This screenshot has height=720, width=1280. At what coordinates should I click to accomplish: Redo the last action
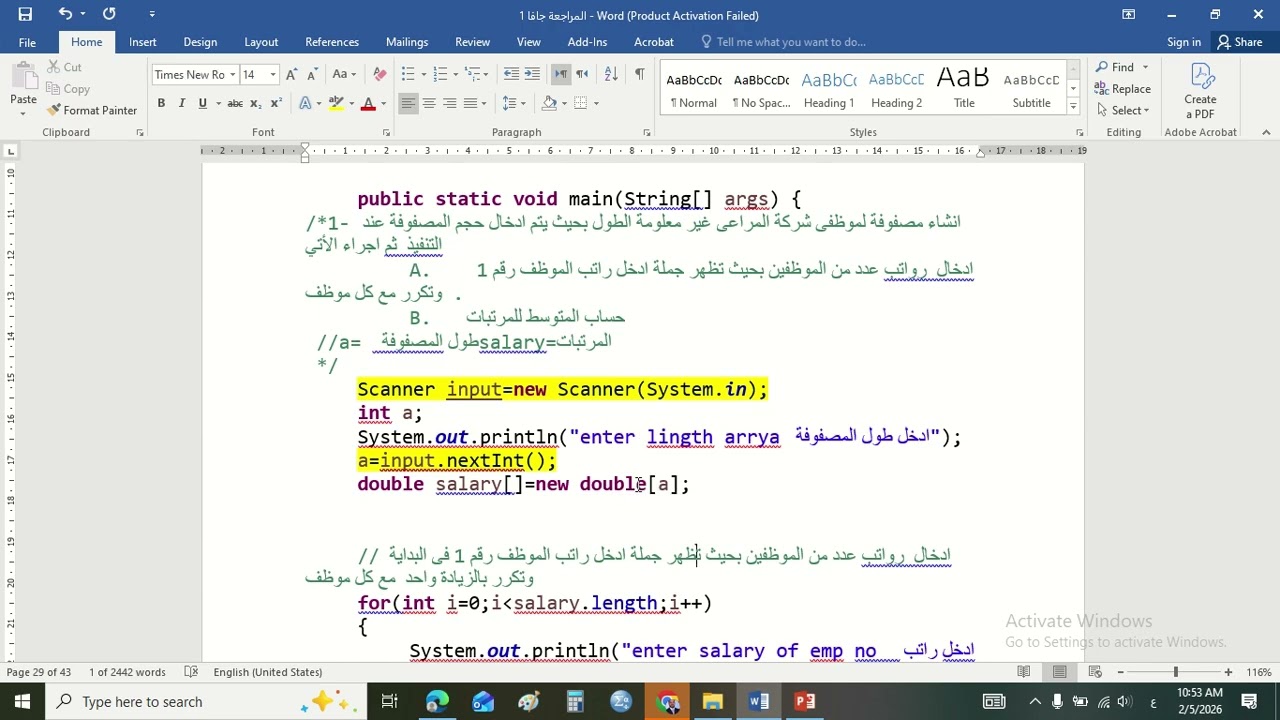tap(109, 14)
